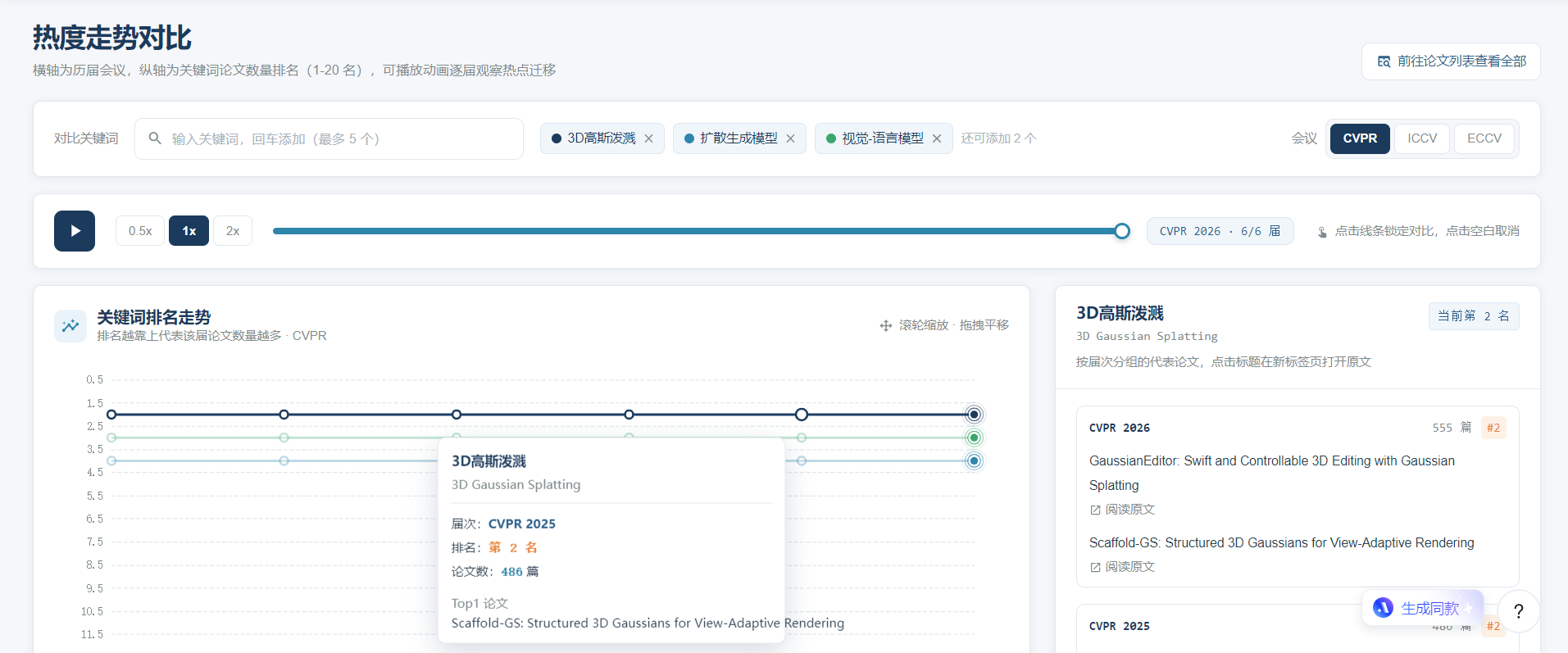Switch conference to CVPR
Viewport: 1568px width, 653px height.
click(x=1360, y=138)
